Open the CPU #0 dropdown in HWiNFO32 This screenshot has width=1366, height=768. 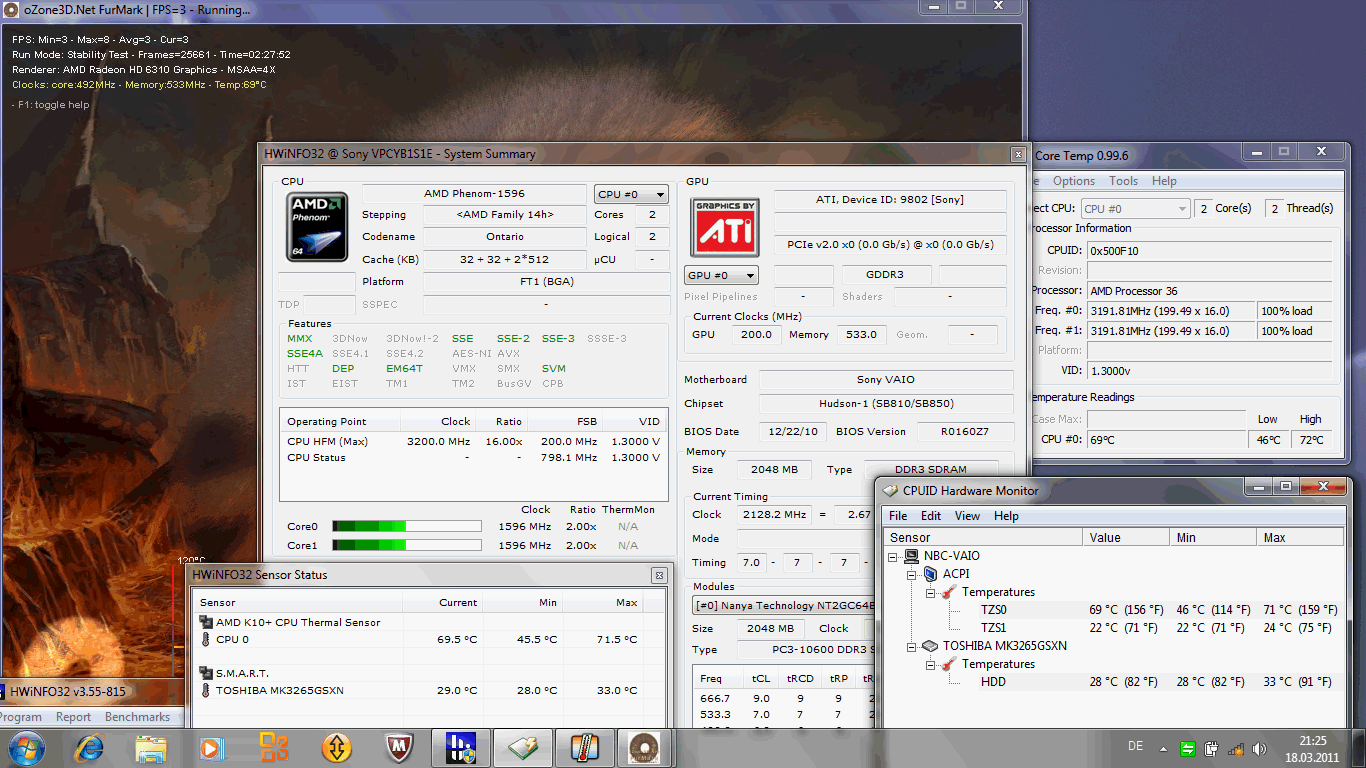[631, 194]
